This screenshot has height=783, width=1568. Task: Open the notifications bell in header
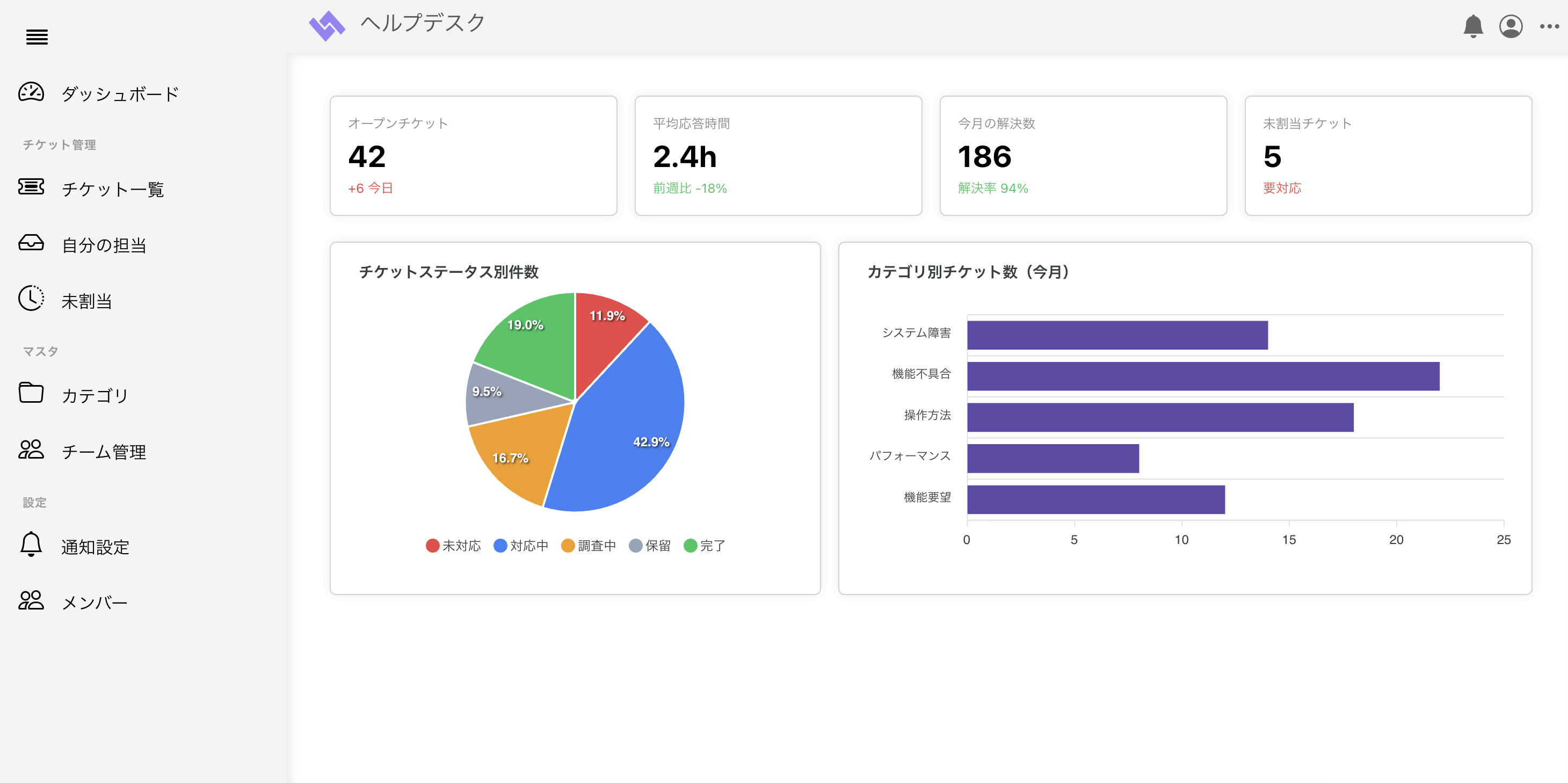1472,26
